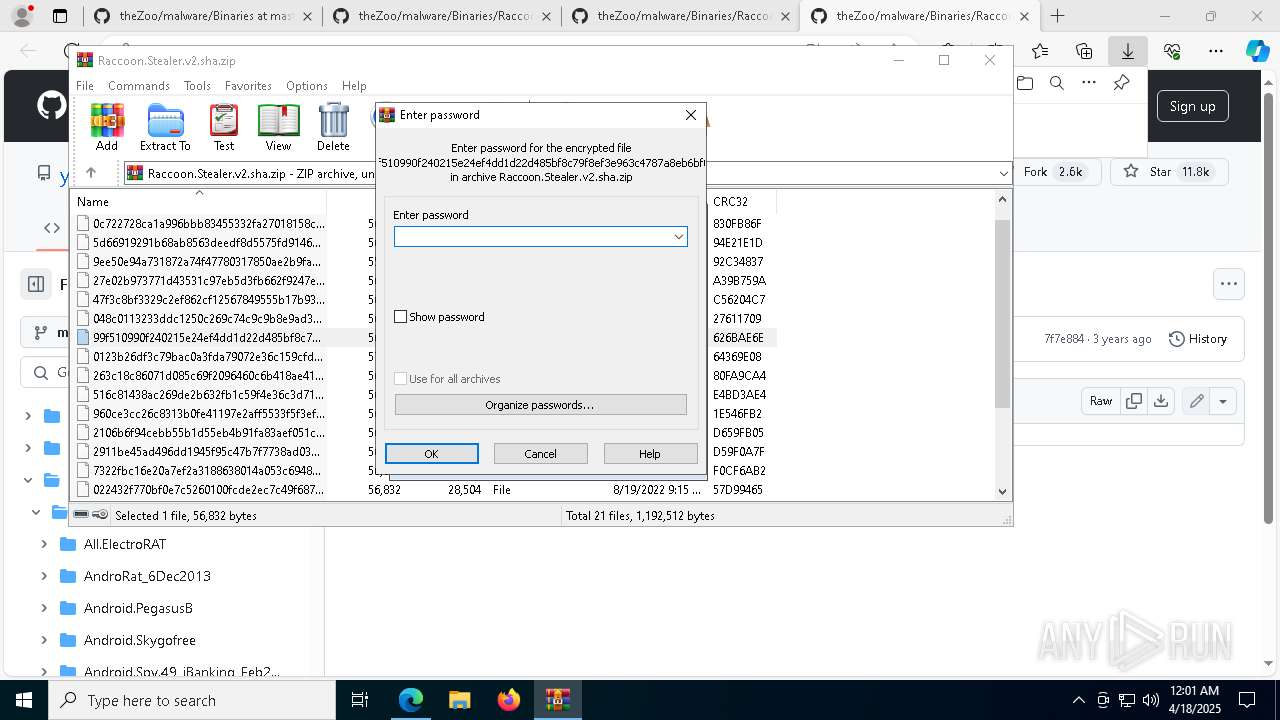The image size is (1280, 720).
Task: Click the edit pencil icon on GitHub
Action: tap(1196, 401)
